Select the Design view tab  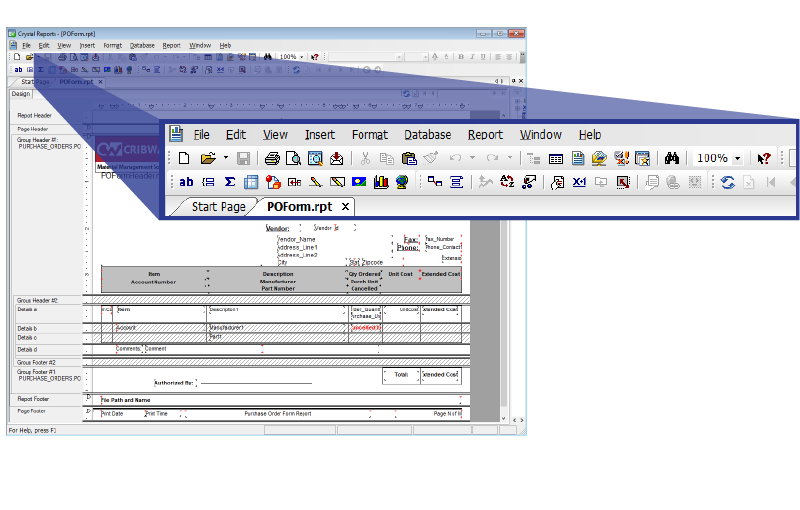coord(21,94)
